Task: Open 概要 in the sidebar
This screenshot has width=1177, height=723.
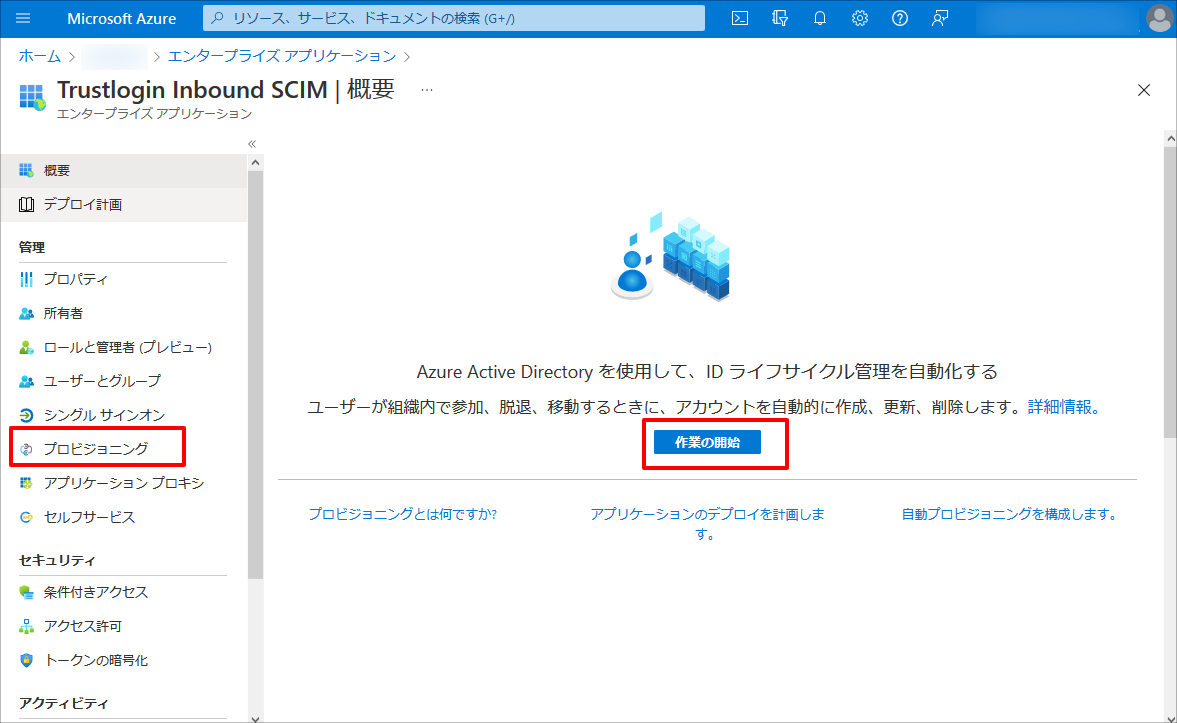Action: point(124,170)
